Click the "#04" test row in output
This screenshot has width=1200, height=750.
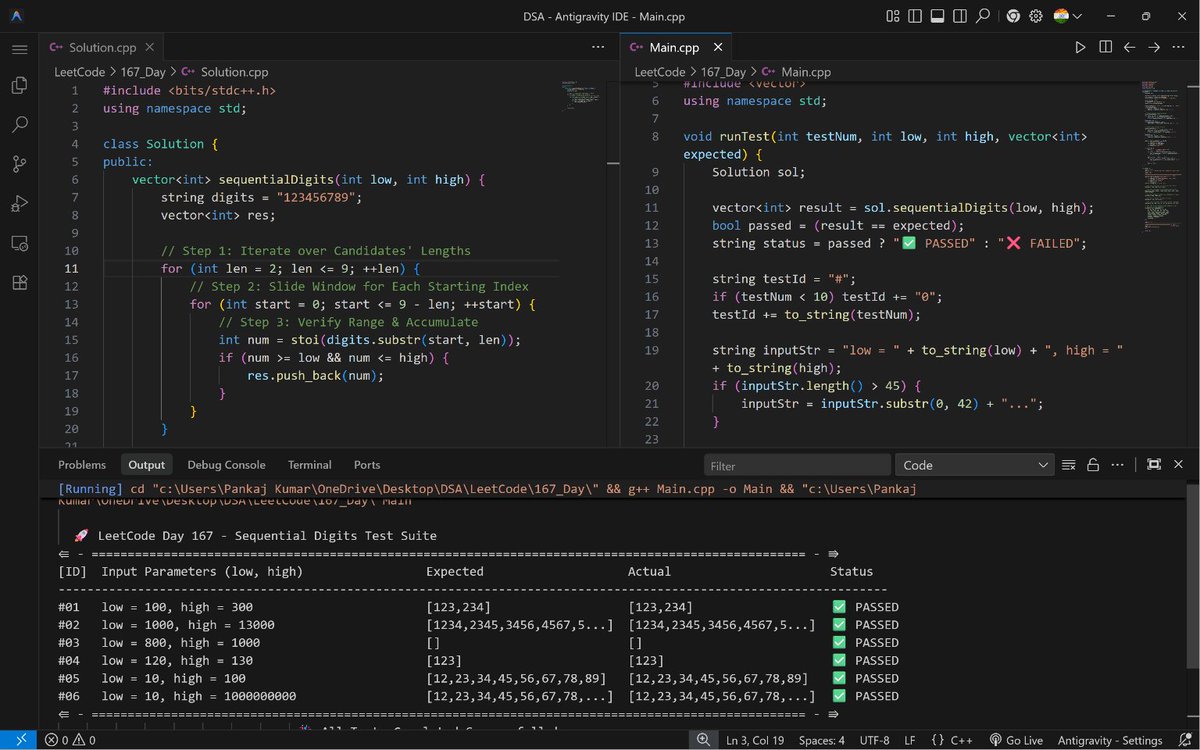coord(480,661)
